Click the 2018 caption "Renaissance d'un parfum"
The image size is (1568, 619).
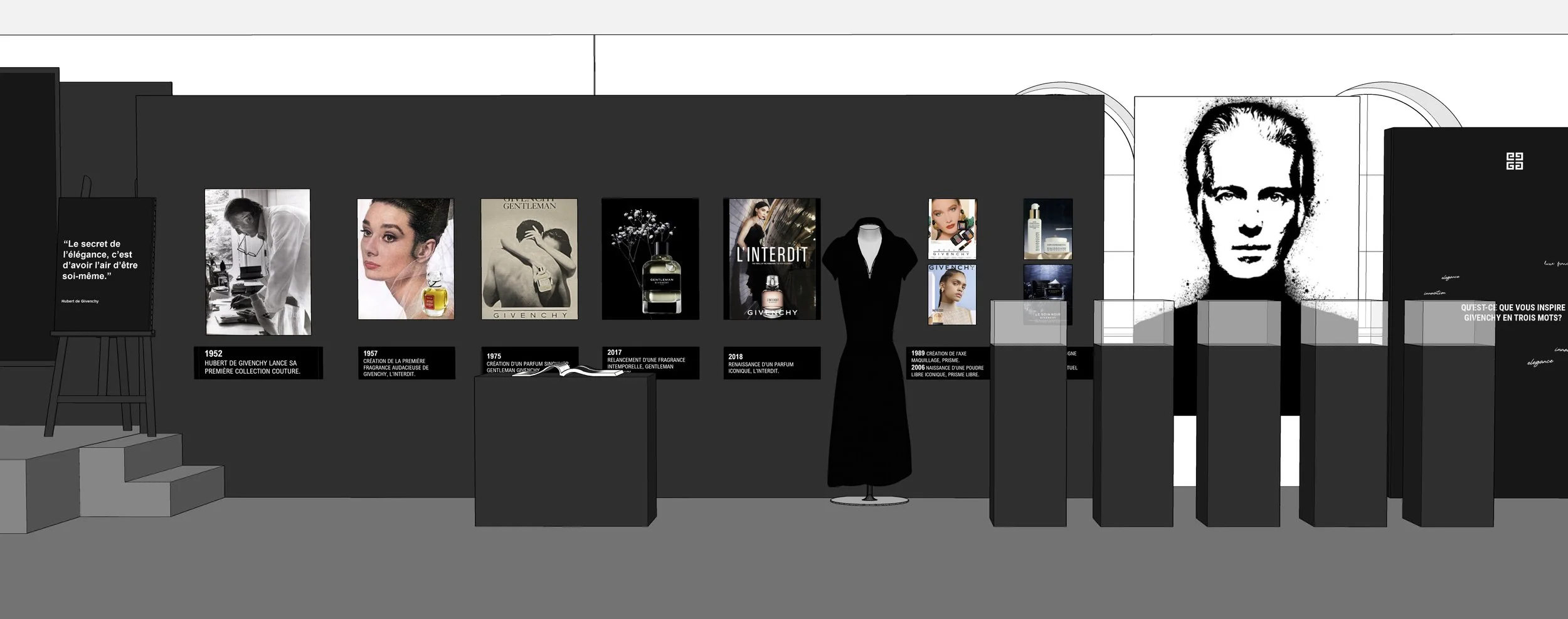click(x=772, y=363)
